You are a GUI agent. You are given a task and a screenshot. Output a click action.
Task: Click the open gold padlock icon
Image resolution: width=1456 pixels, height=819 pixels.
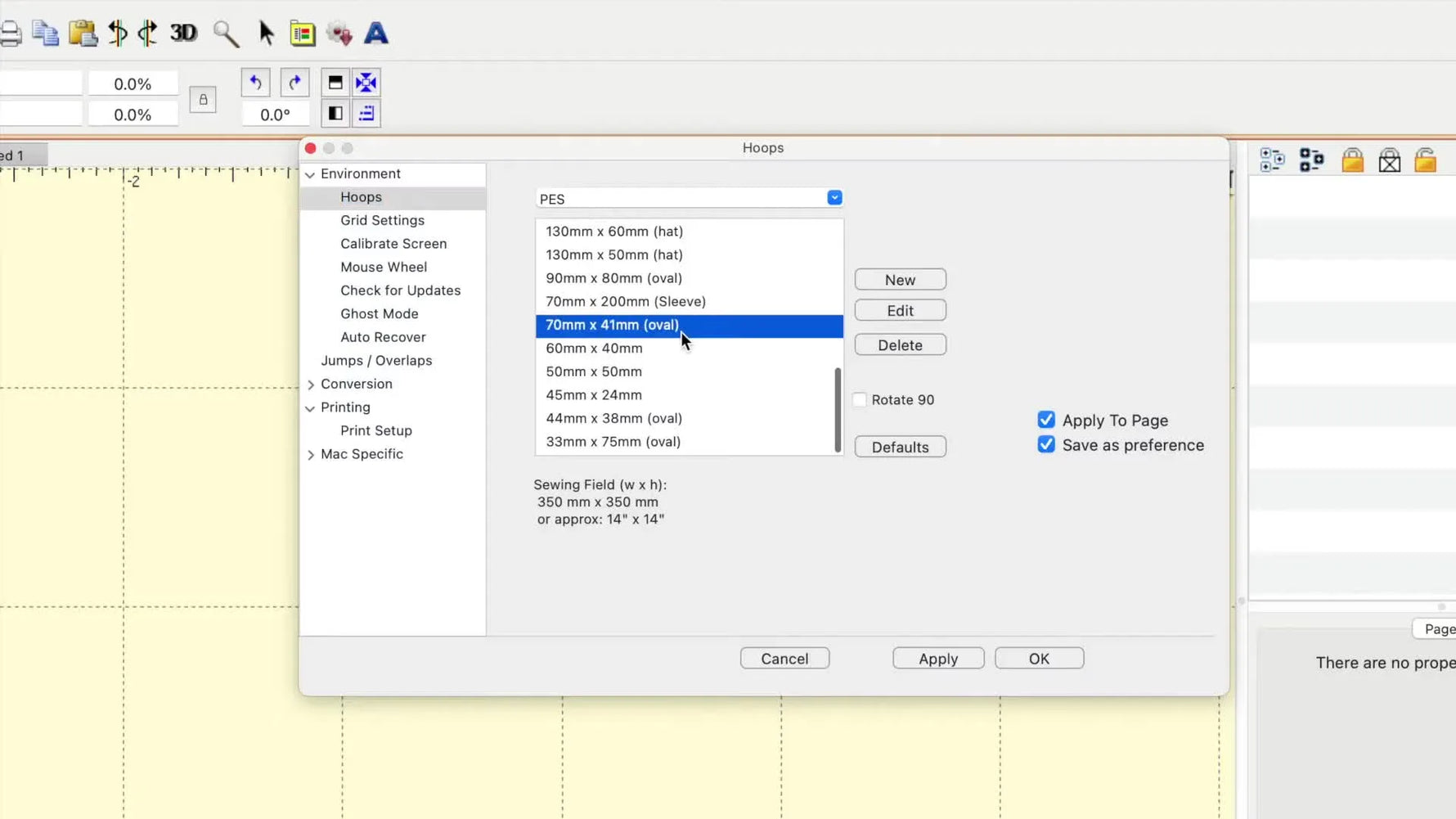click(1426, 160)
